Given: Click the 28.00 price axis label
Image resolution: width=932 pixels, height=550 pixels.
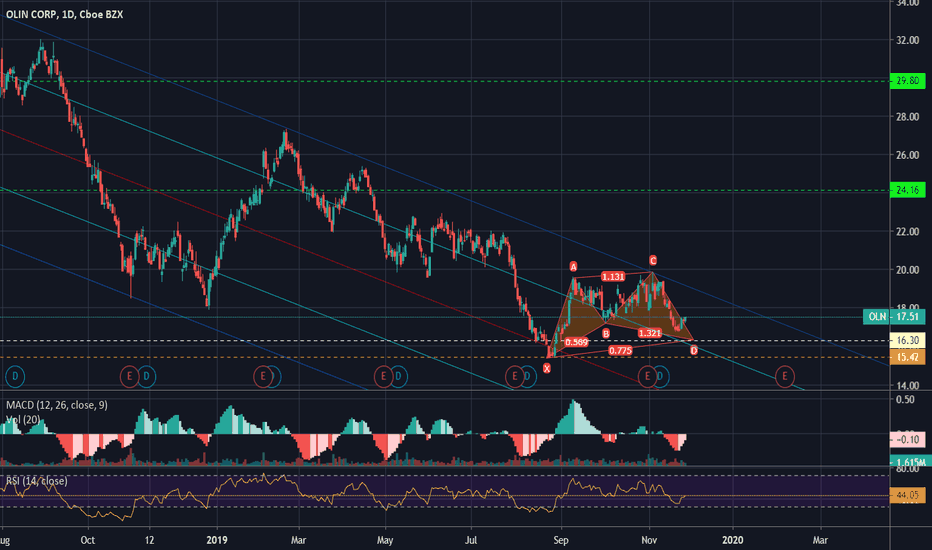Looking at the screenshot, I should (x=907, y=117).
